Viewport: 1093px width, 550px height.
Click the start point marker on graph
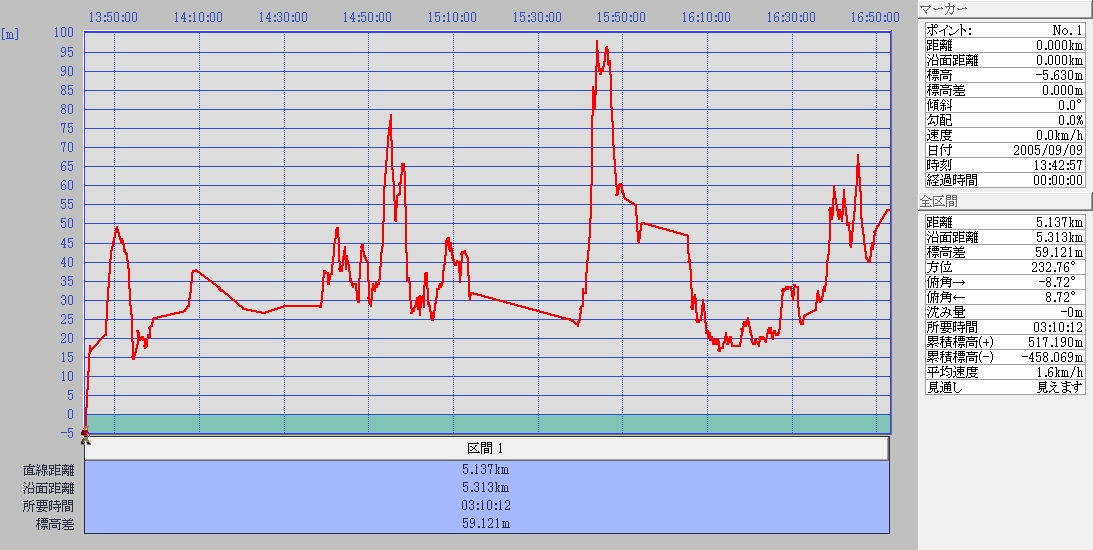pyautogui.click(x=85, y=434)
